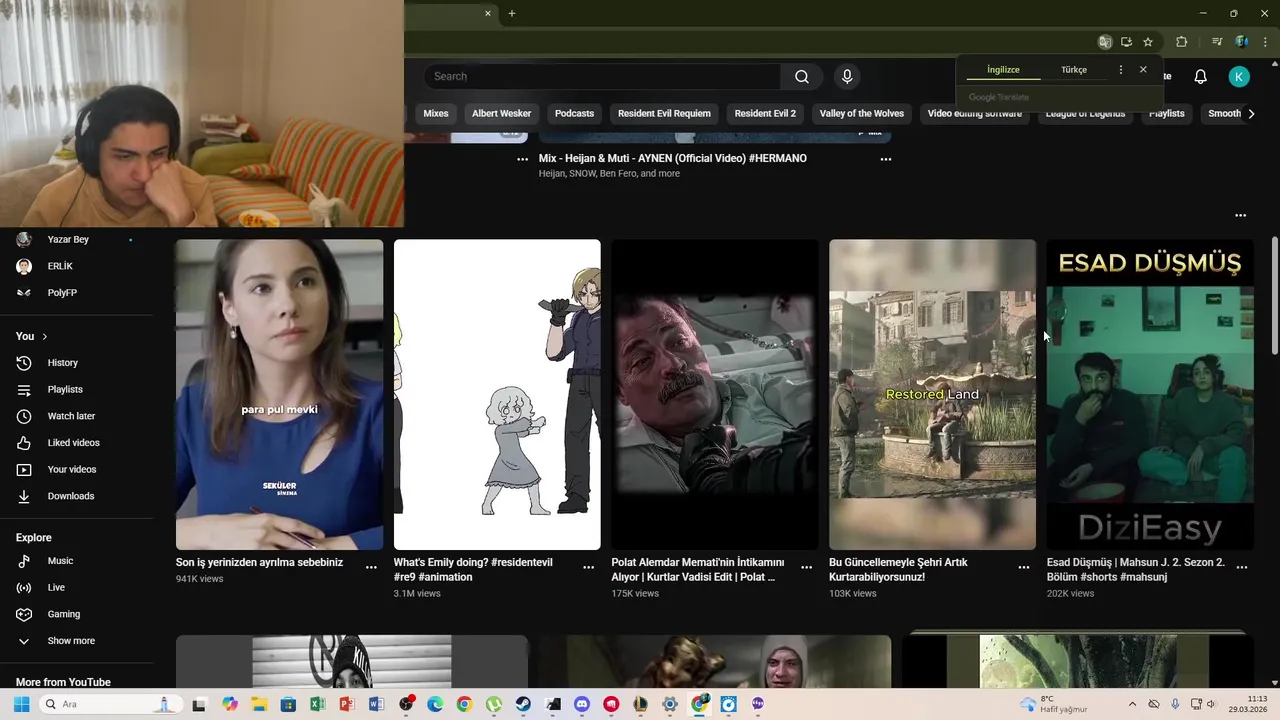Click the YouTube search input field
This screenshot has height=720, width=1280.
(x=602, y=77)
